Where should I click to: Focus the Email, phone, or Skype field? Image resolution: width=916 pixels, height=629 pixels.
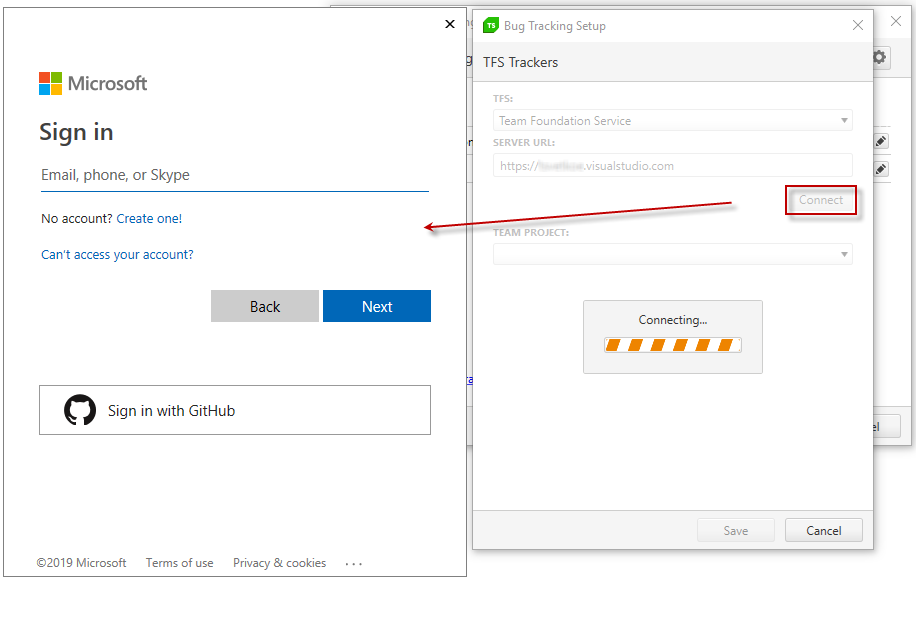[235, 175]
